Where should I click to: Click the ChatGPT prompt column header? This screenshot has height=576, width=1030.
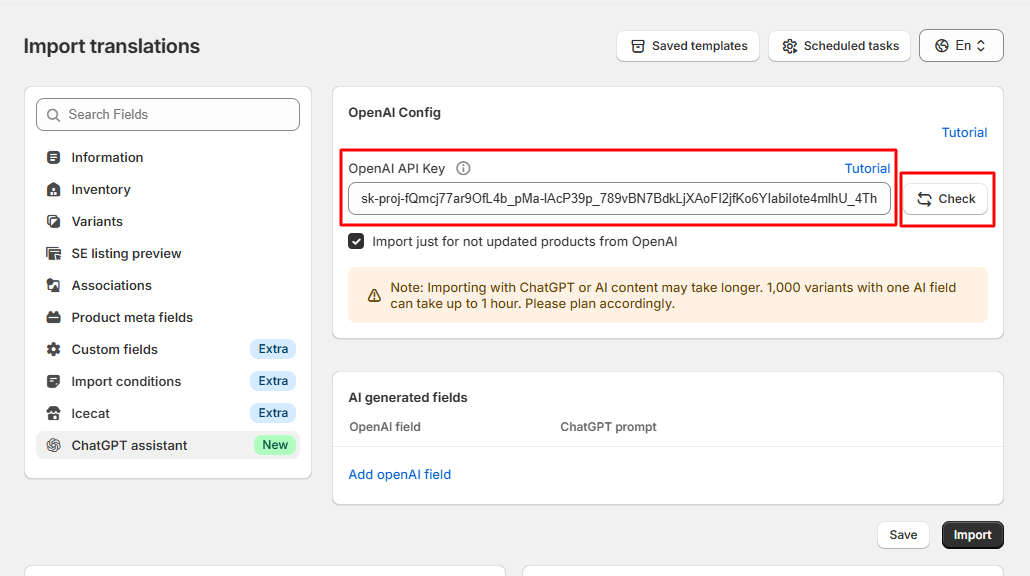click(x=608, y=427)
